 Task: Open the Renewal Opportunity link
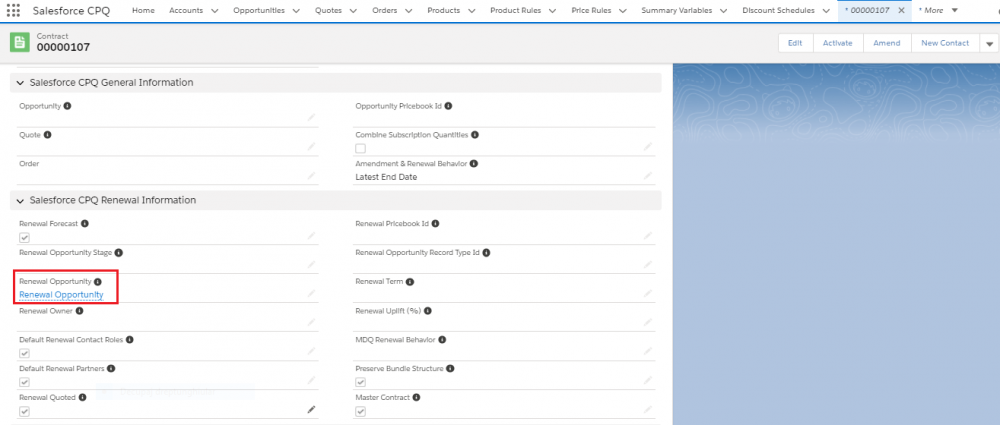pos(61,294)
